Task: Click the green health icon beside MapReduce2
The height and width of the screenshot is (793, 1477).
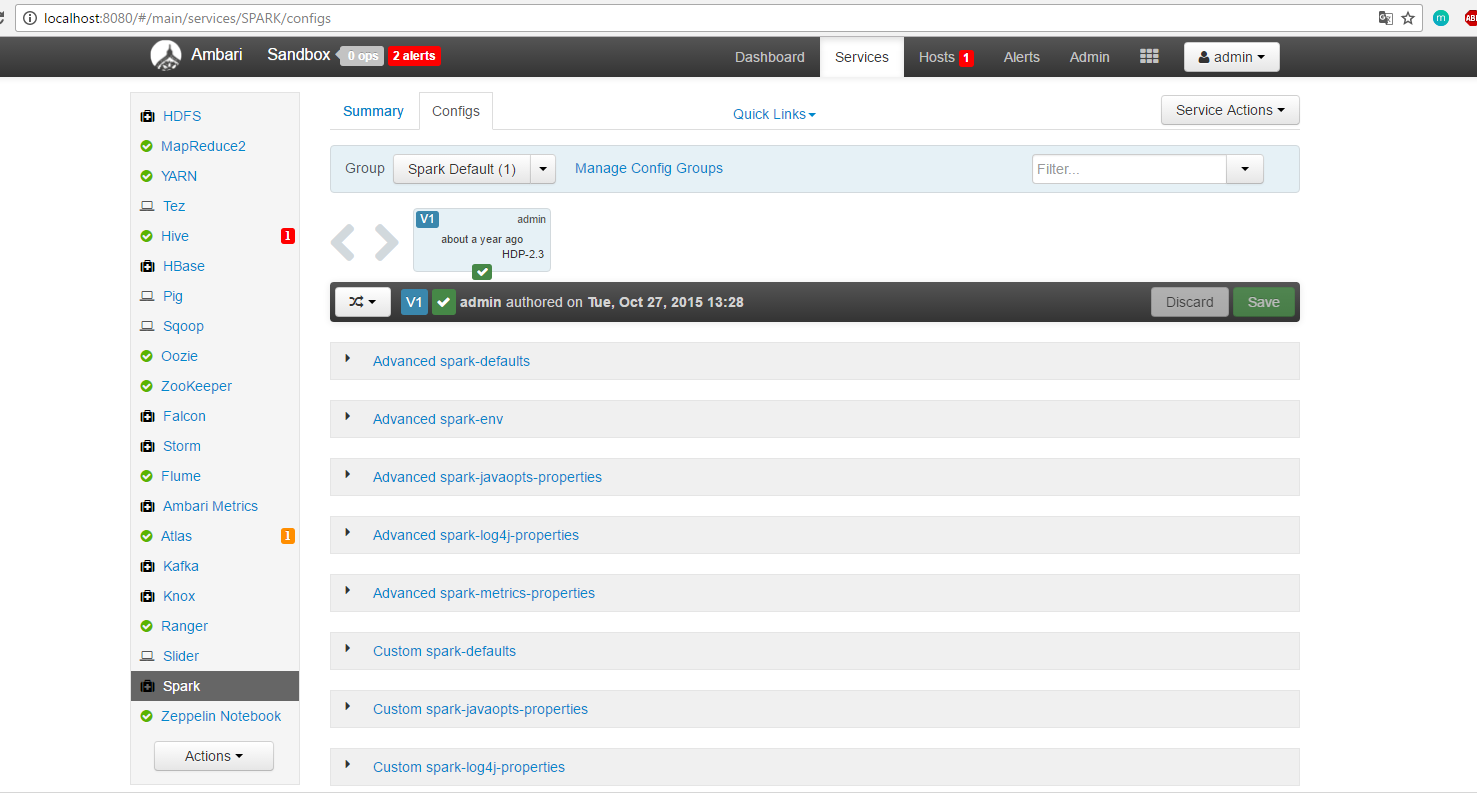Action: [145, 146]
